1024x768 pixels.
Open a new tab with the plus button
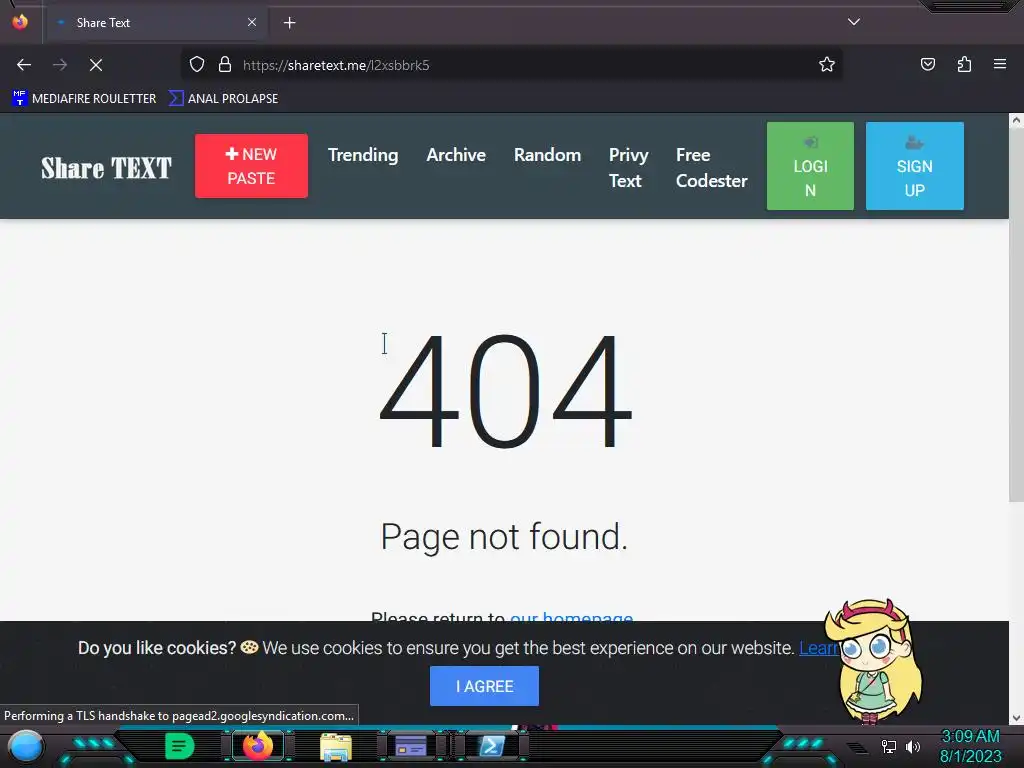(x=289, y=23)
